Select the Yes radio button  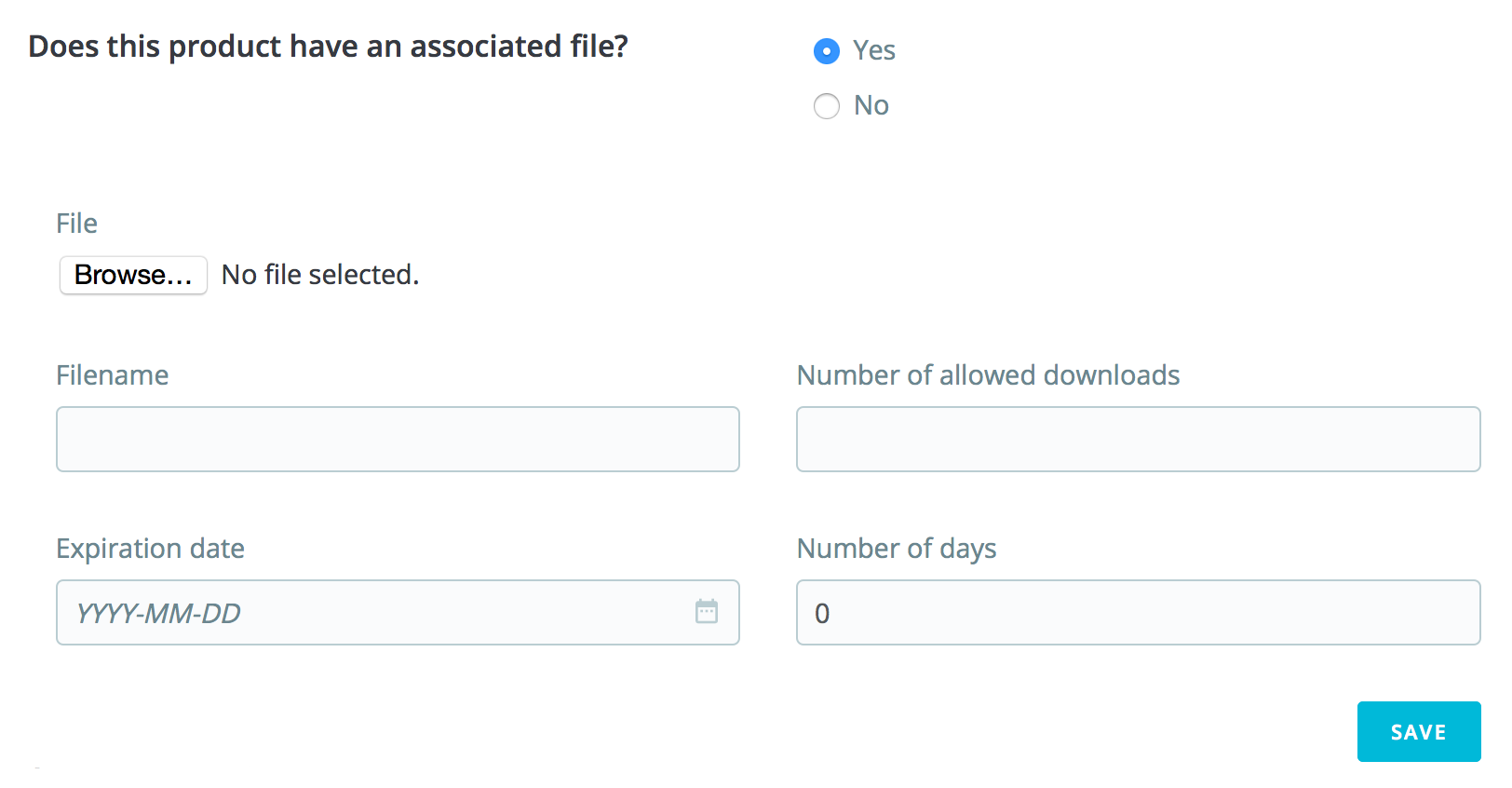pyautogui.click(x=826, y=51)
